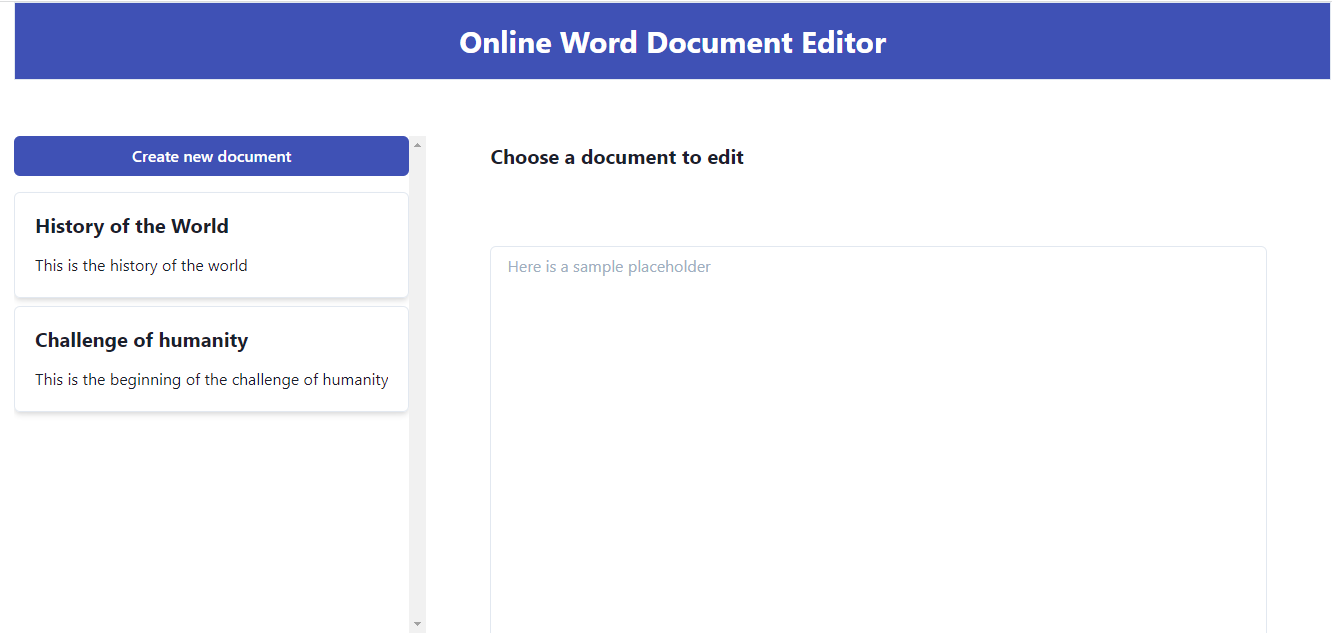Click the beginning of the challenge of humanity description
Screen dimensions: 1332x633
[211, 380]
